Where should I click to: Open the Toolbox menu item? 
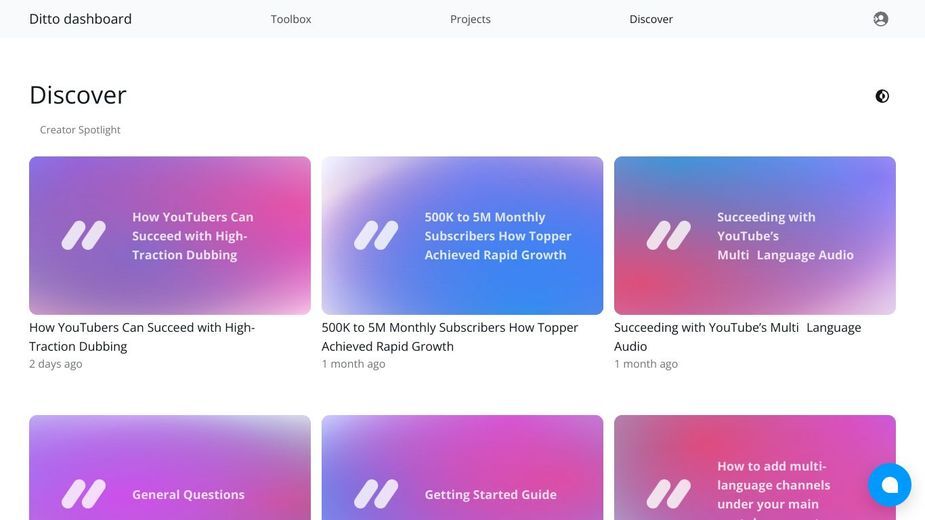(x=291, y=19)
